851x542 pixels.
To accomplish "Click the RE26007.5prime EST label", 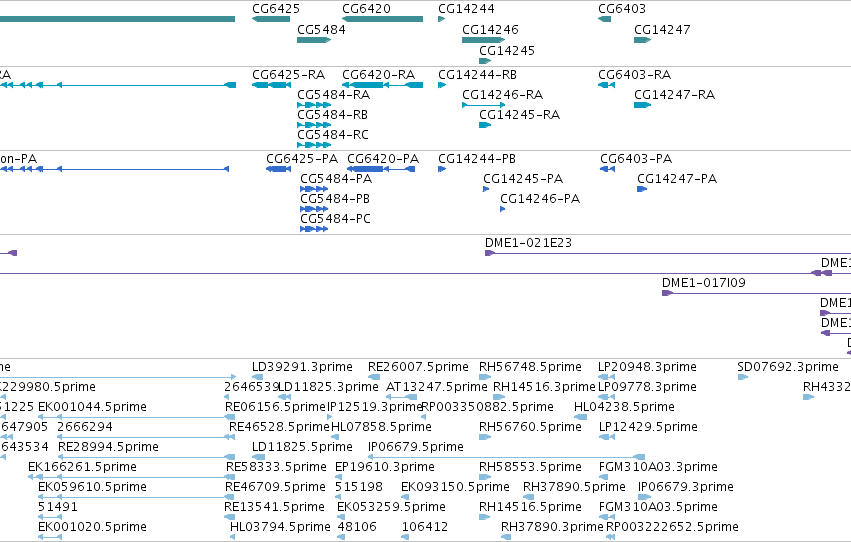I will click(x=418, y=367).
